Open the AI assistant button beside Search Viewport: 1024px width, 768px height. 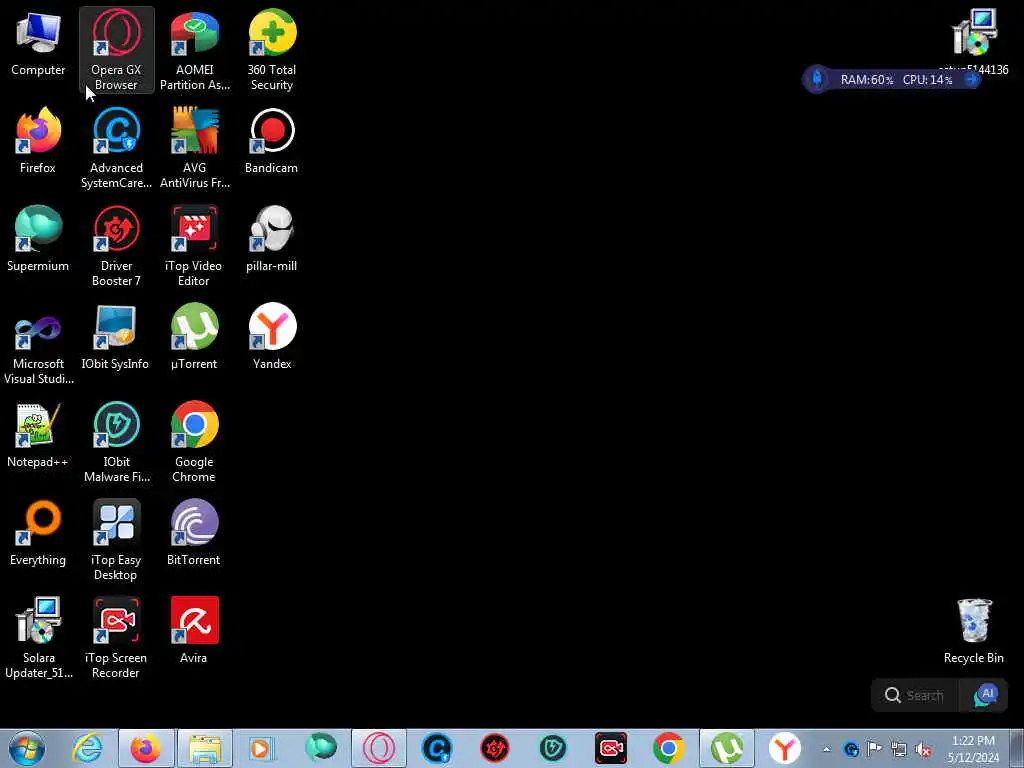pyautogui.click(x=985, y=696)
